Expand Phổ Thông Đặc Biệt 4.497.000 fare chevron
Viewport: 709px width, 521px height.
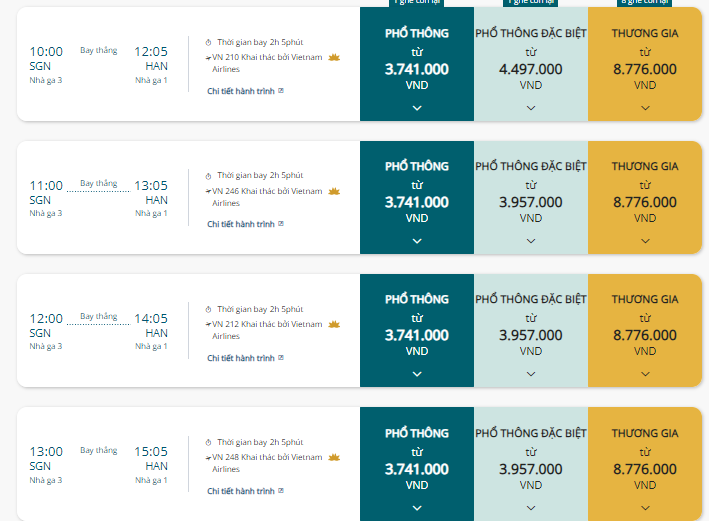(531, 108)
